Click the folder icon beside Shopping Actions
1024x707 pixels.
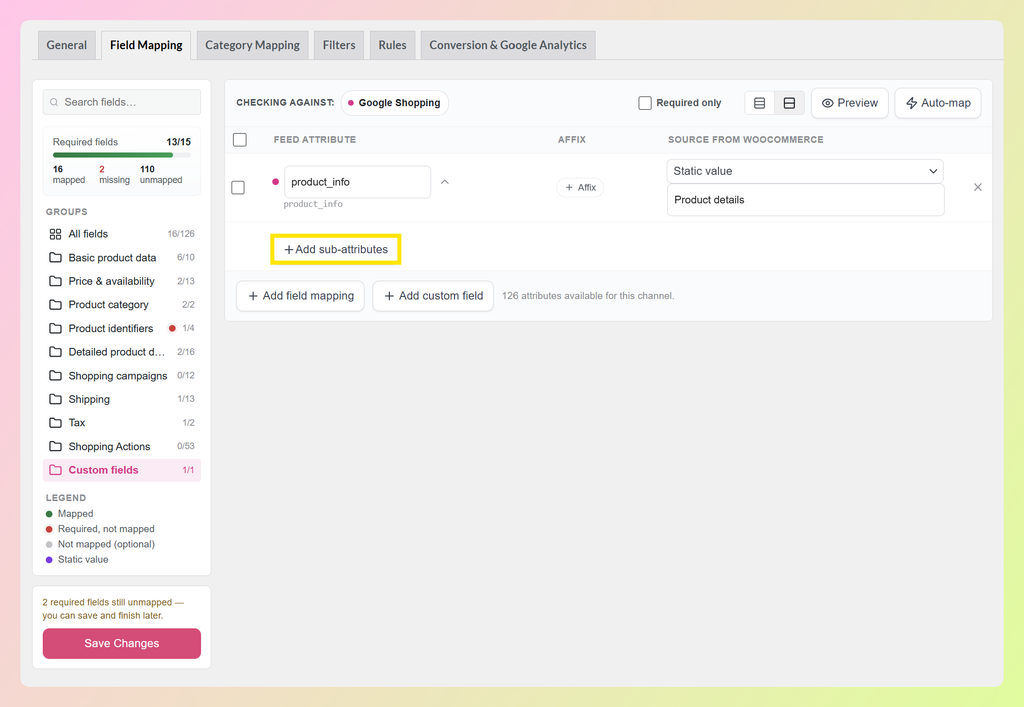pos(56,446)
